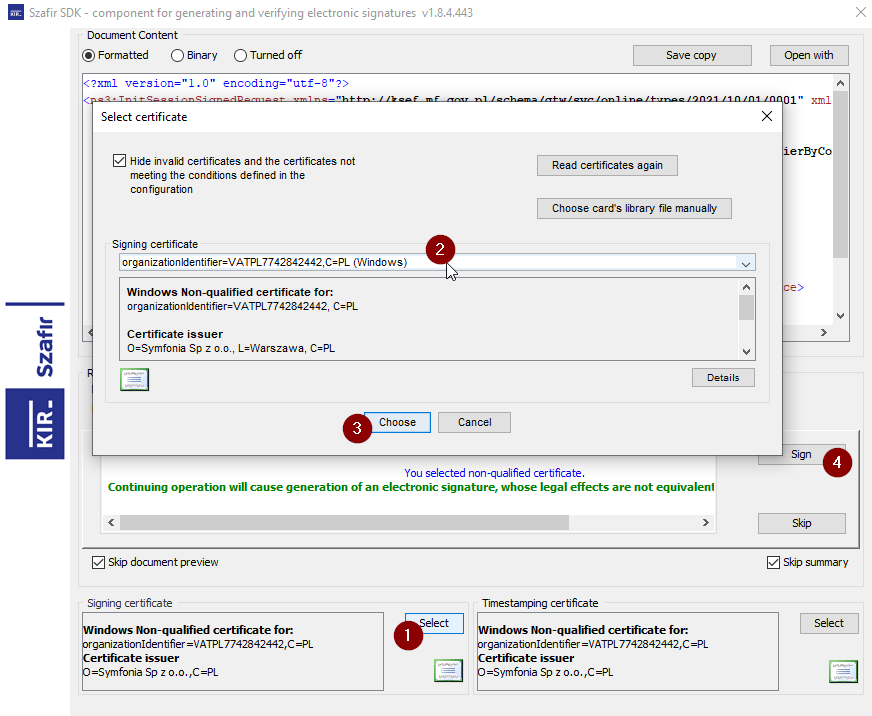
Task: Click the Szafir SDK app icon in title bar
Action: [x=16, y=12]
